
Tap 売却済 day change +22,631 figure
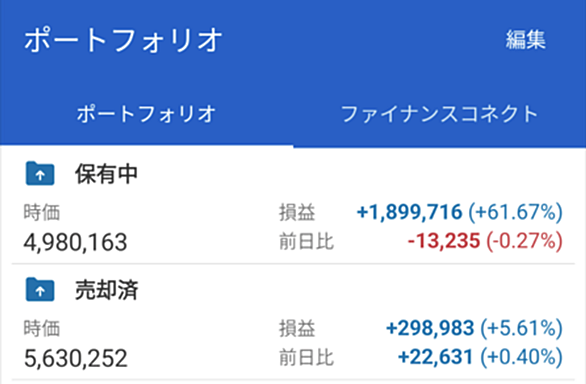pyautogui.click(x=436, y=356)
